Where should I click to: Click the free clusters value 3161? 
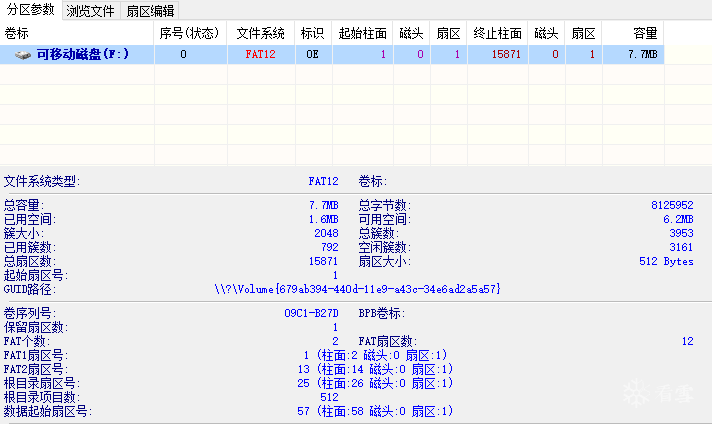tap(681, 247)
